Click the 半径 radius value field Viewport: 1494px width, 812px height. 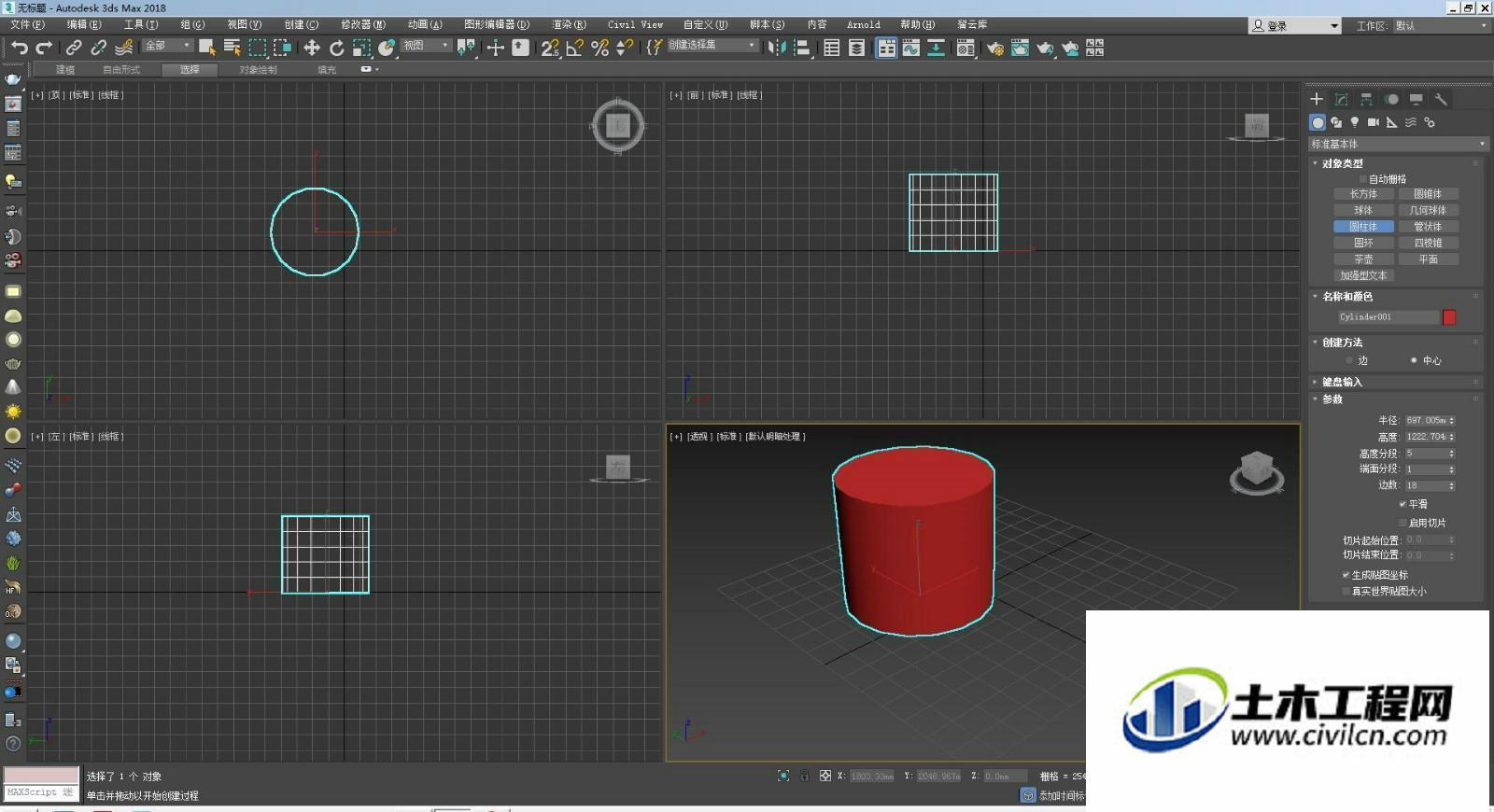point(1426,421)
